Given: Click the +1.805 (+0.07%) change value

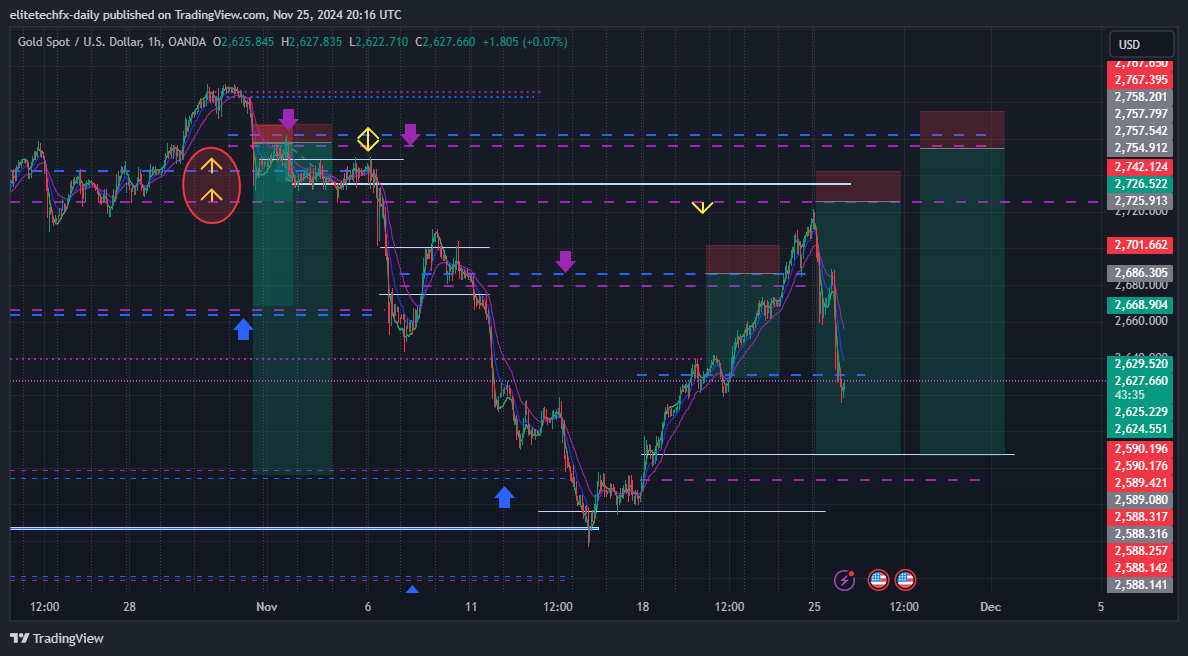Looking at the screenshot, I should click(524, 42).
